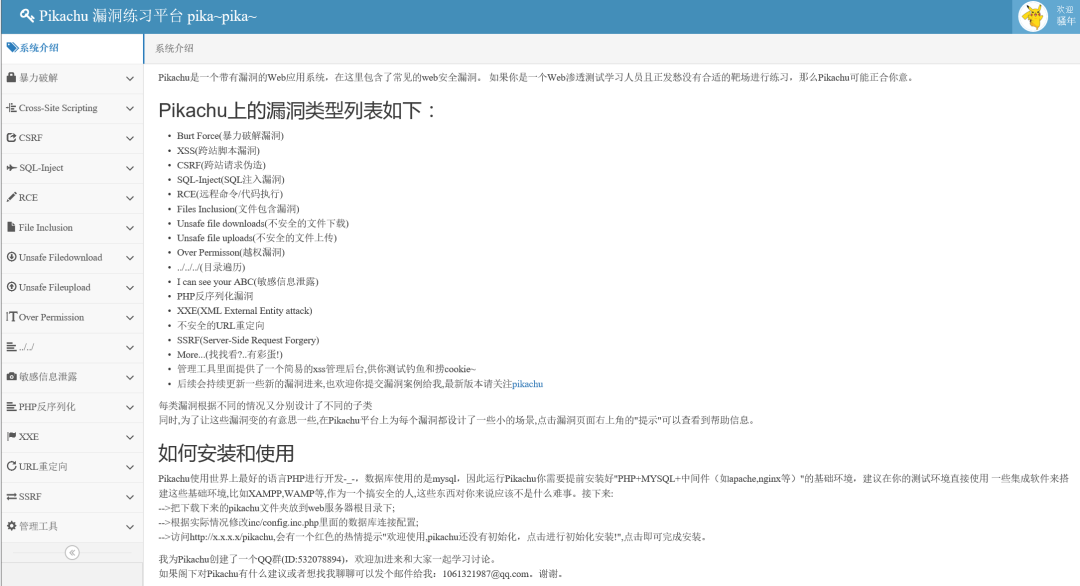The width and height of the screenshot is (1080, 586).
Task: Expand the 管理工具 chevron
Action: coord(129,527)
